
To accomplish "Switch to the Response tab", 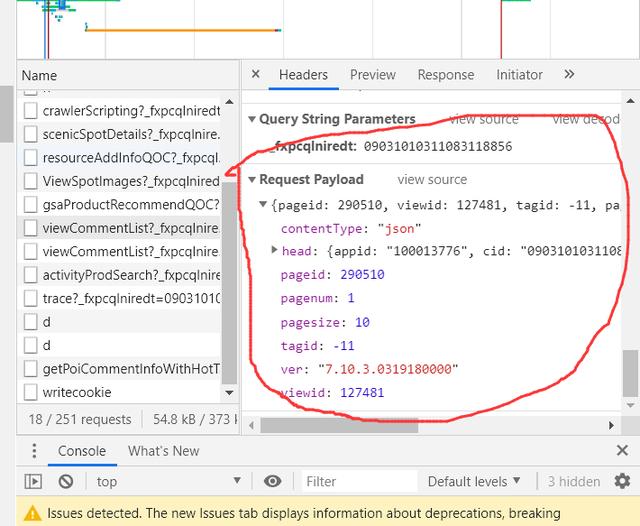I will pyautogui.click(x=446, y=75).
